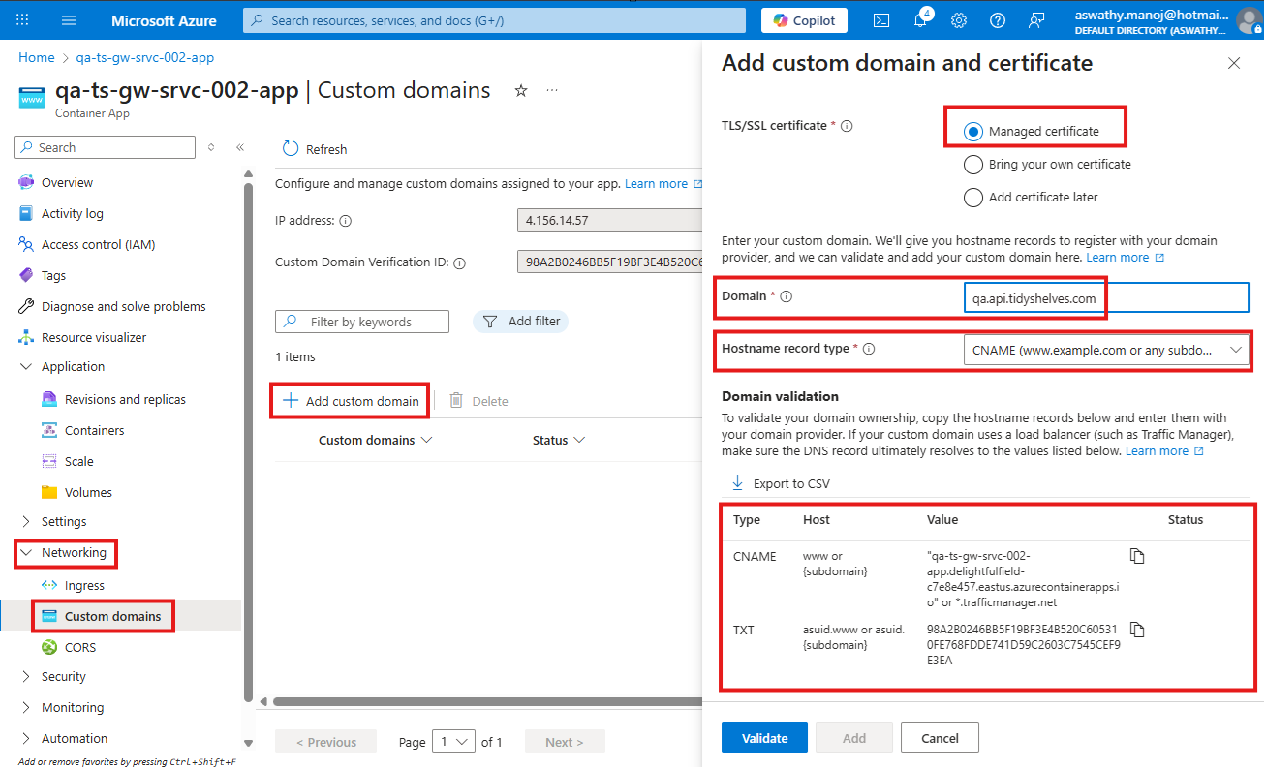Click the TLS/SSL certificate info icon
Image resolution: width=1264 pixels, height=767 pixels.
[x=847, y=126]
